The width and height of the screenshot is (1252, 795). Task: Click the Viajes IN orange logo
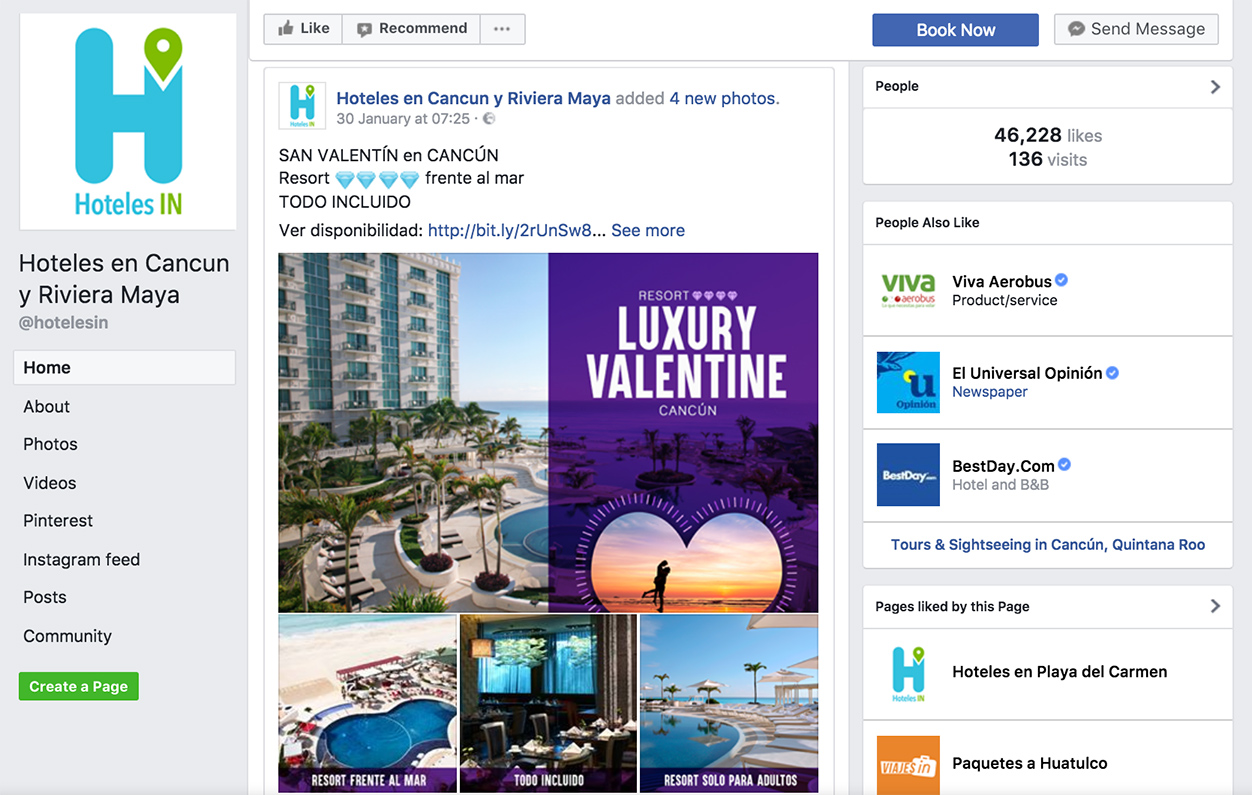point(908,765)
